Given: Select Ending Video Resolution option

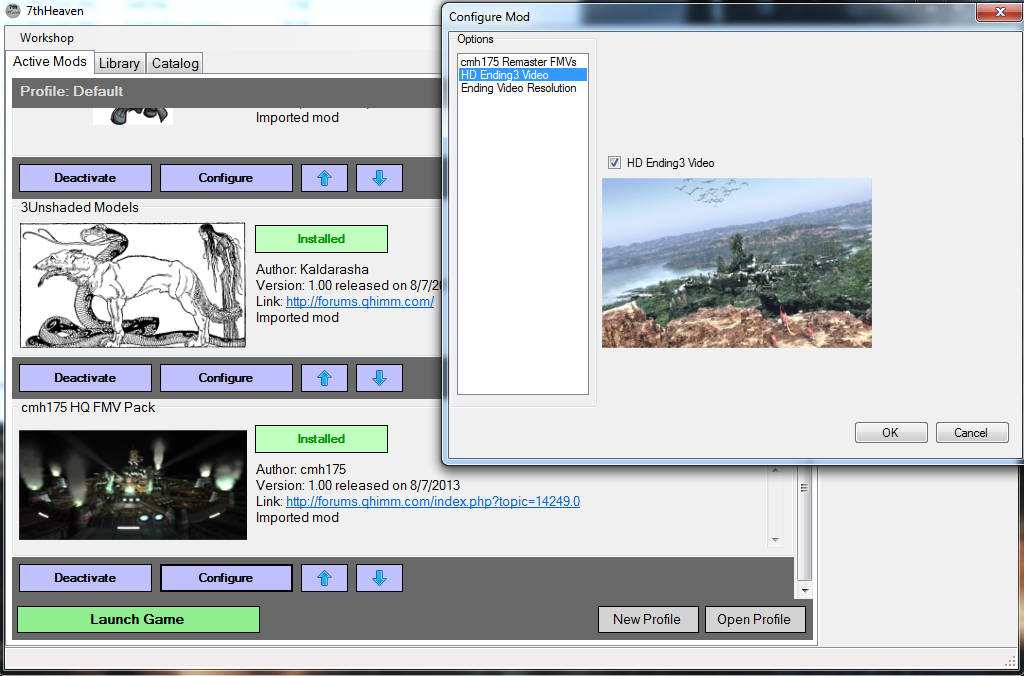Looking at the screenshot, I should 519,88.
